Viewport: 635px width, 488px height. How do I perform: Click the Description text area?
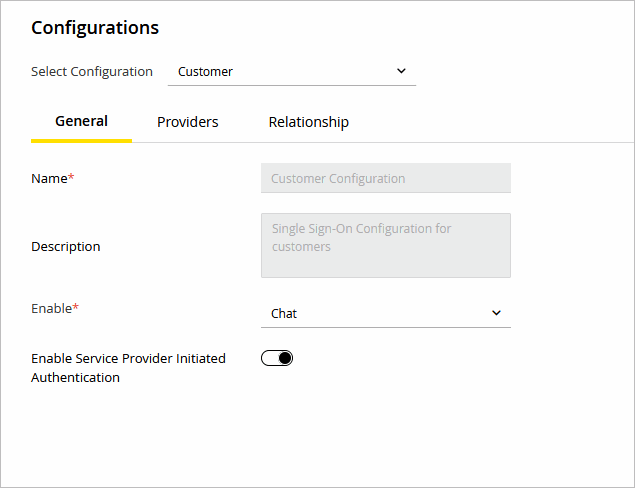point(386,245)
